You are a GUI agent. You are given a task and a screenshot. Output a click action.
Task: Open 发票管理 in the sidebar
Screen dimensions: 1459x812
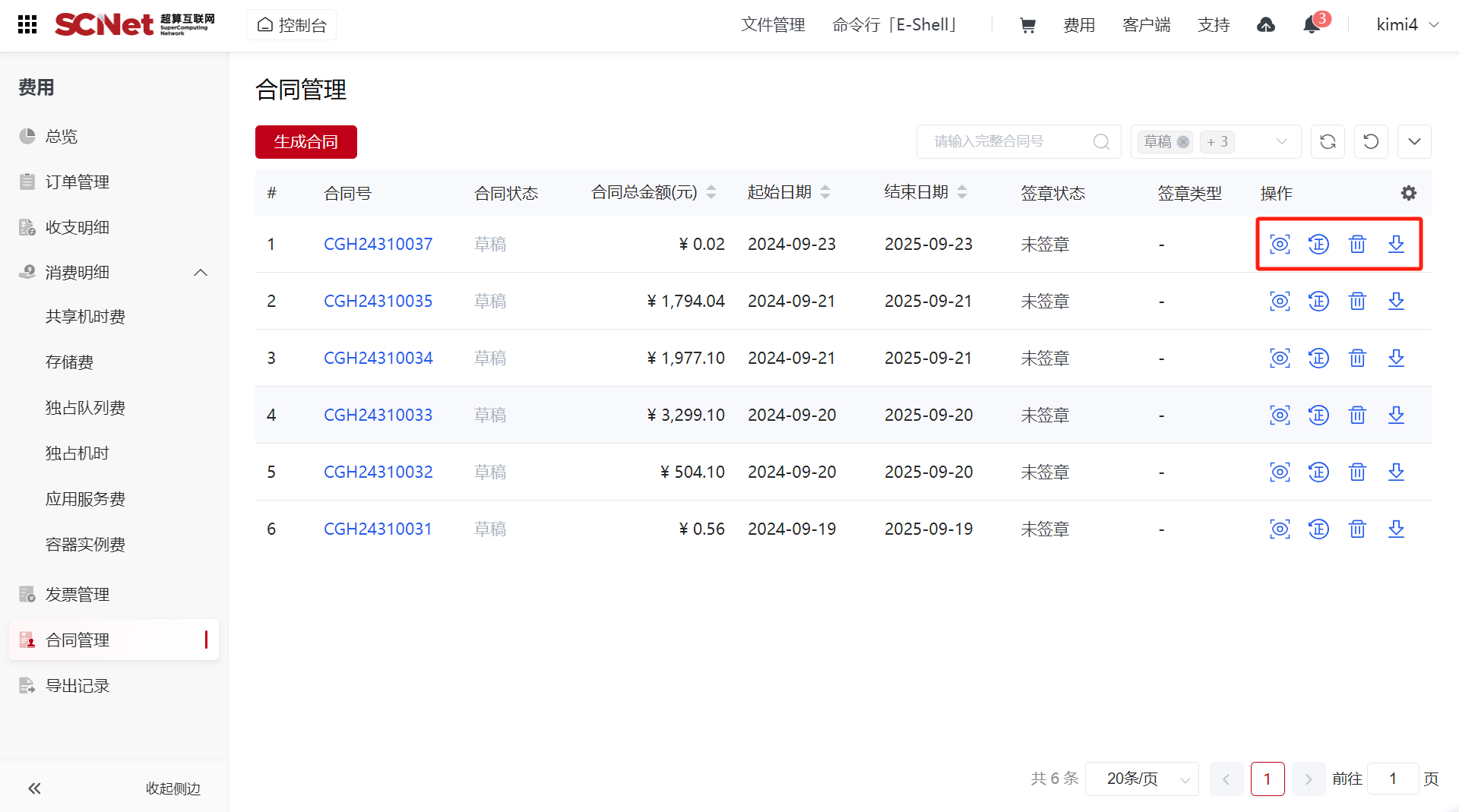[x=78, y=594]
